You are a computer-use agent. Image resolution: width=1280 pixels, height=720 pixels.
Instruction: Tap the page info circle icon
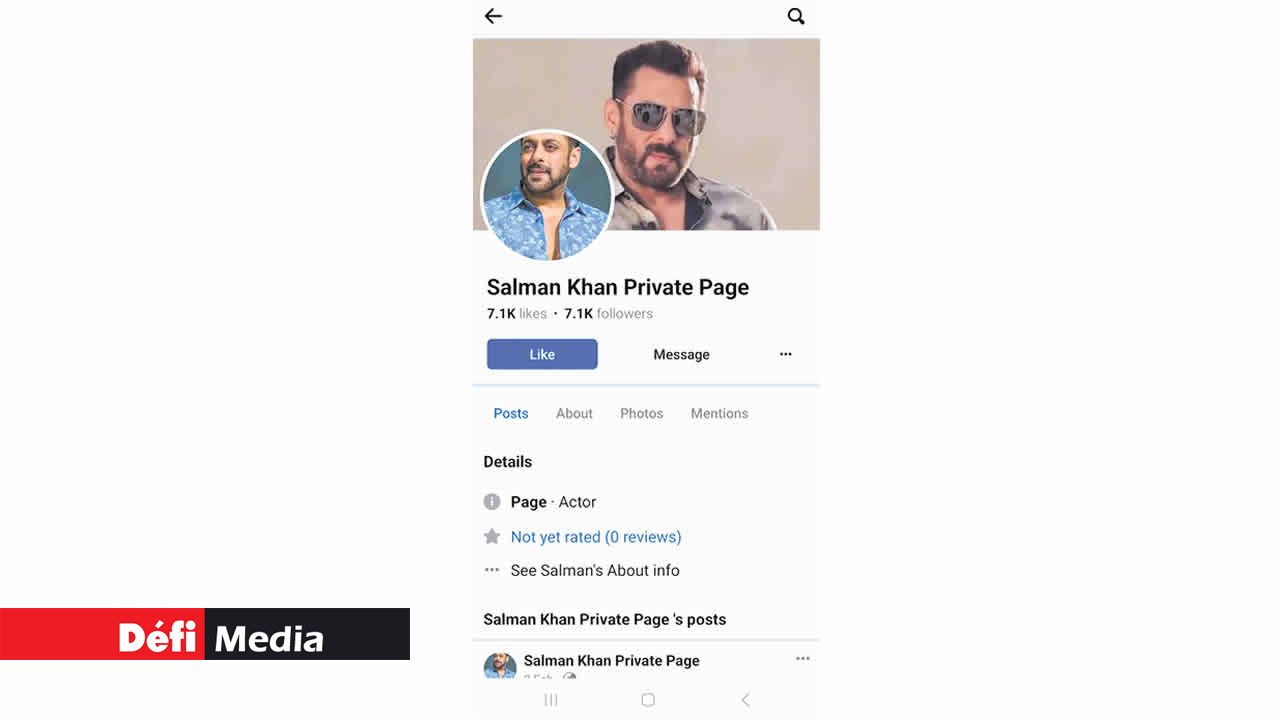click(x=492, y=502)
